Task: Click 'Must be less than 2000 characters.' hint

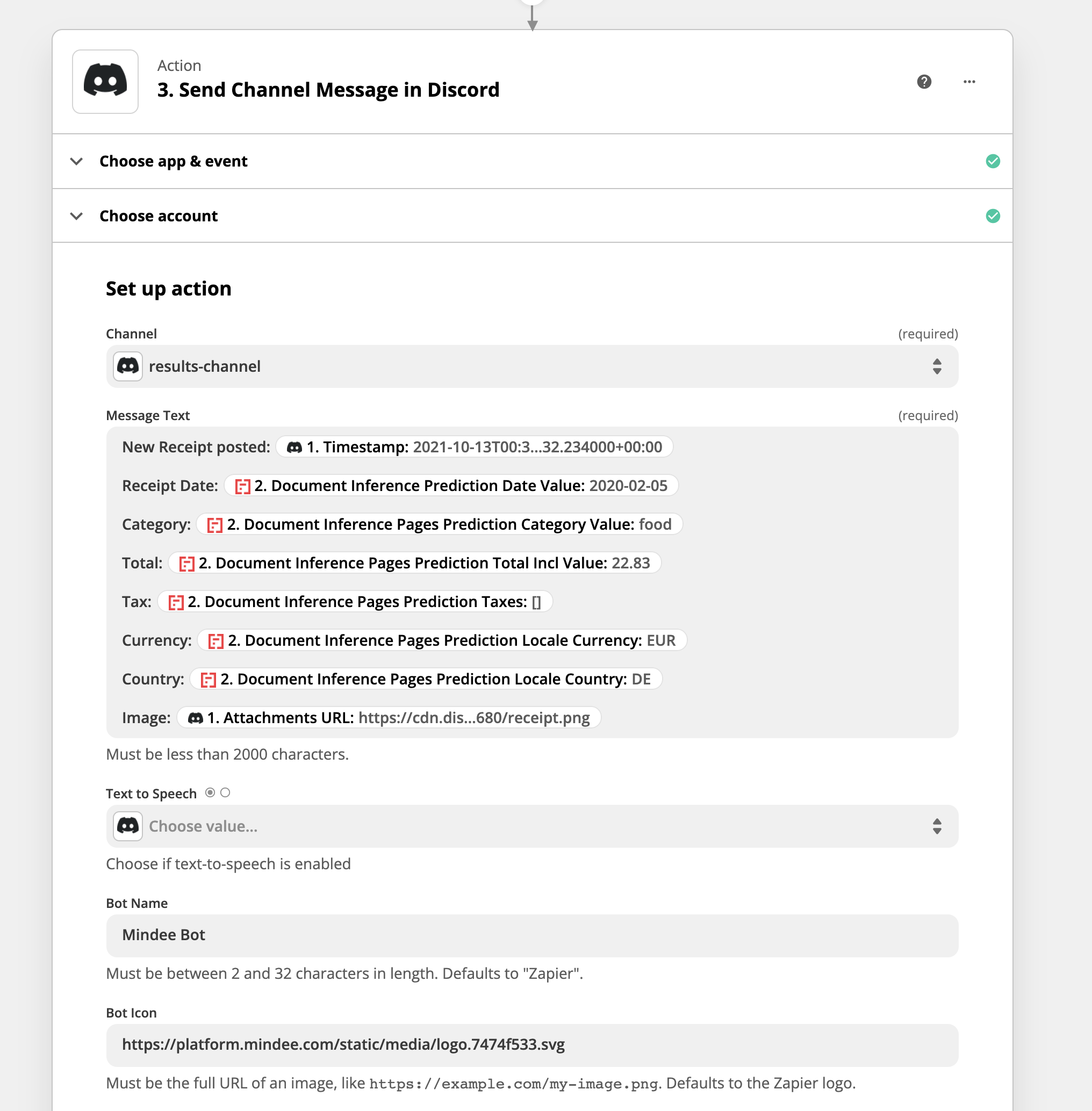Action: [x=227, y=754]
